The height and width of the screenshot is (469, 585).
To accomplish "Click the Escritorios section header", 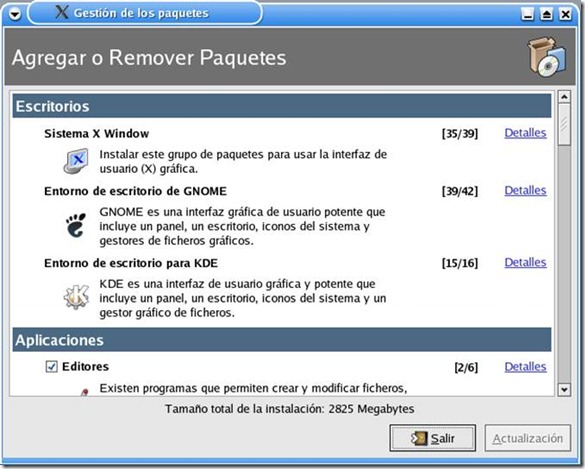I will point(282,106).
